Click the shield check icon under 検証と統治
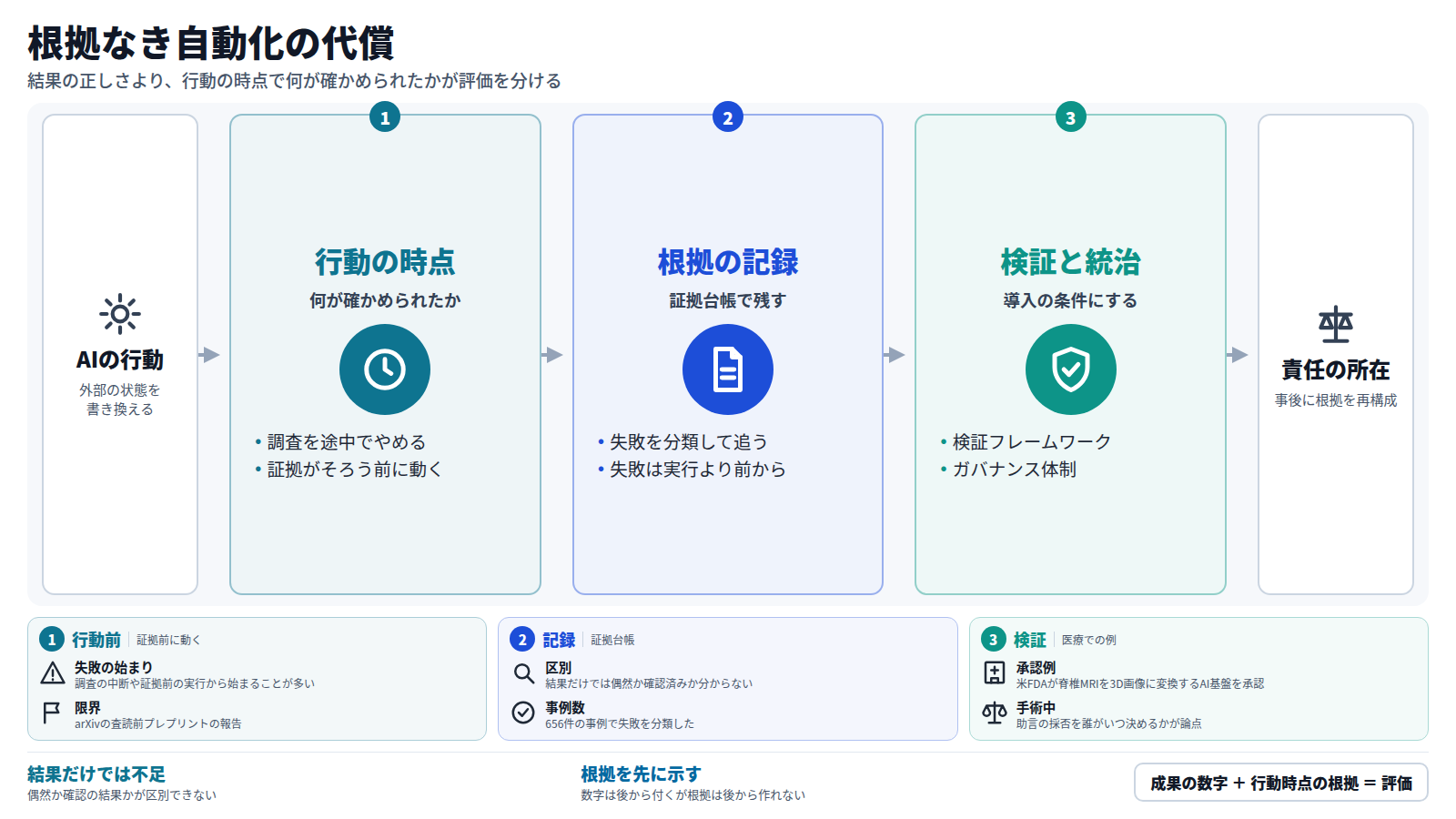This screenshot has height=819, width=1456. [1071, 369]
